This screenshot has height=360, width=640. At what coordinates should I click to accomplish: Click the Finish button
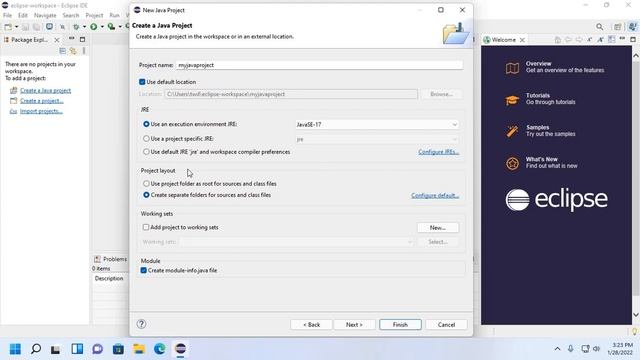[x=400, y=324]
